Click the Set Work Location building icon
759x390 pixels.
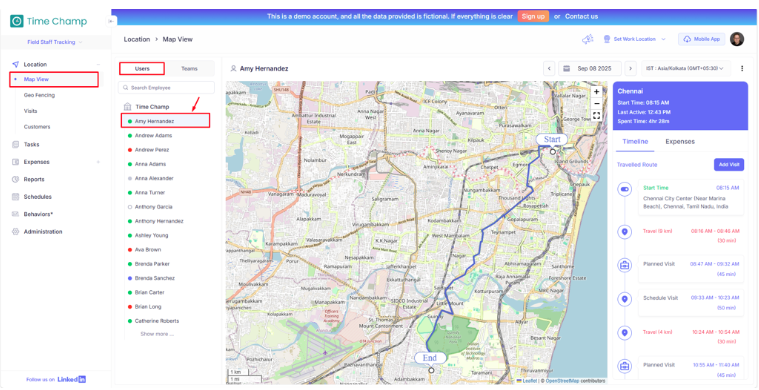(607, 39)
